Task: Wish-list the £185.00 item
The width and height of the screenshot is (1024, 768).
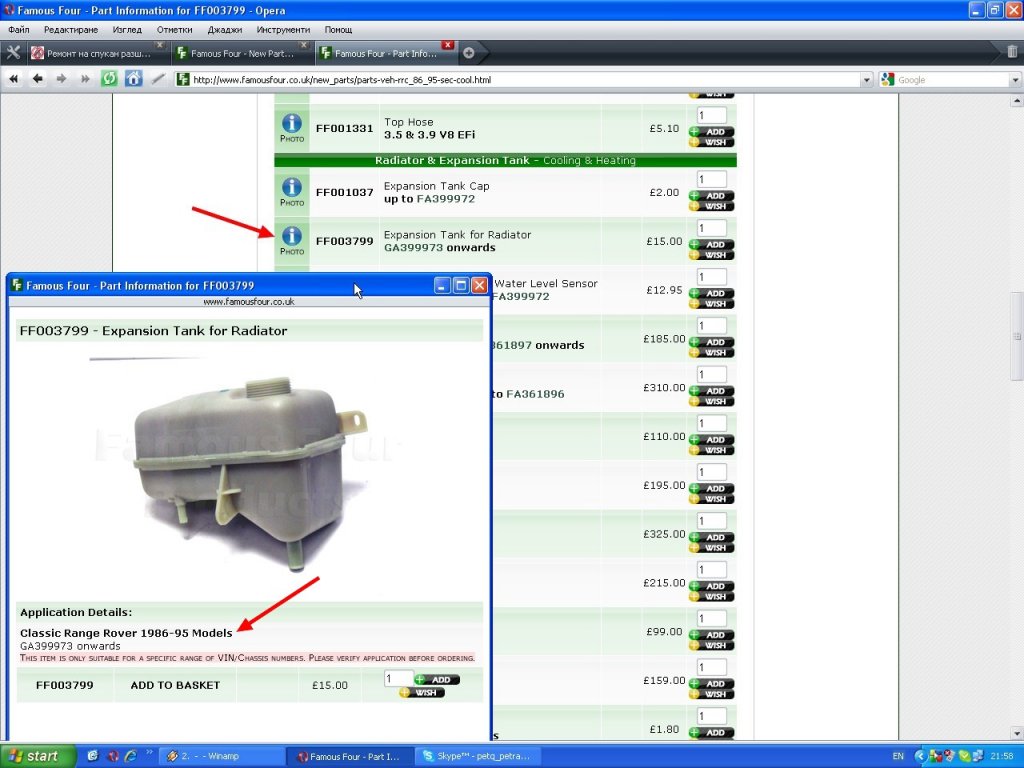Action: pyautogui.click(x=712, y=353)
